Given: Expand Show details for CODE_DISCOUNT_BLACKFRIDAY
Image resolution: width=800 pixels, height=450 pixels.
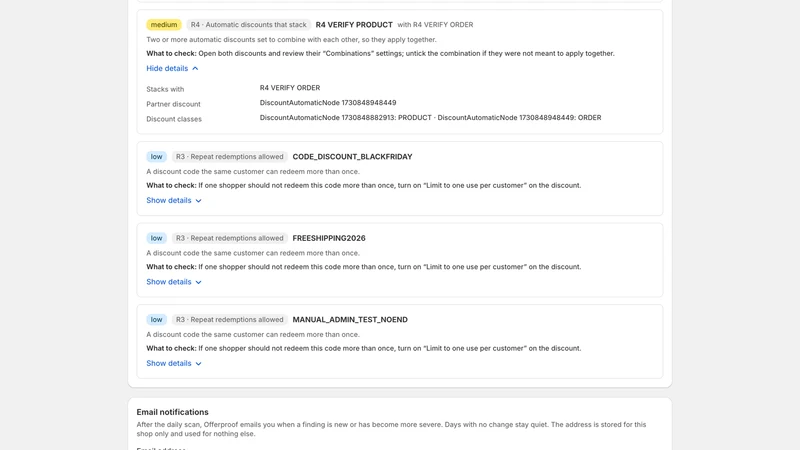Looking at the screenshot, I should 174,201.
